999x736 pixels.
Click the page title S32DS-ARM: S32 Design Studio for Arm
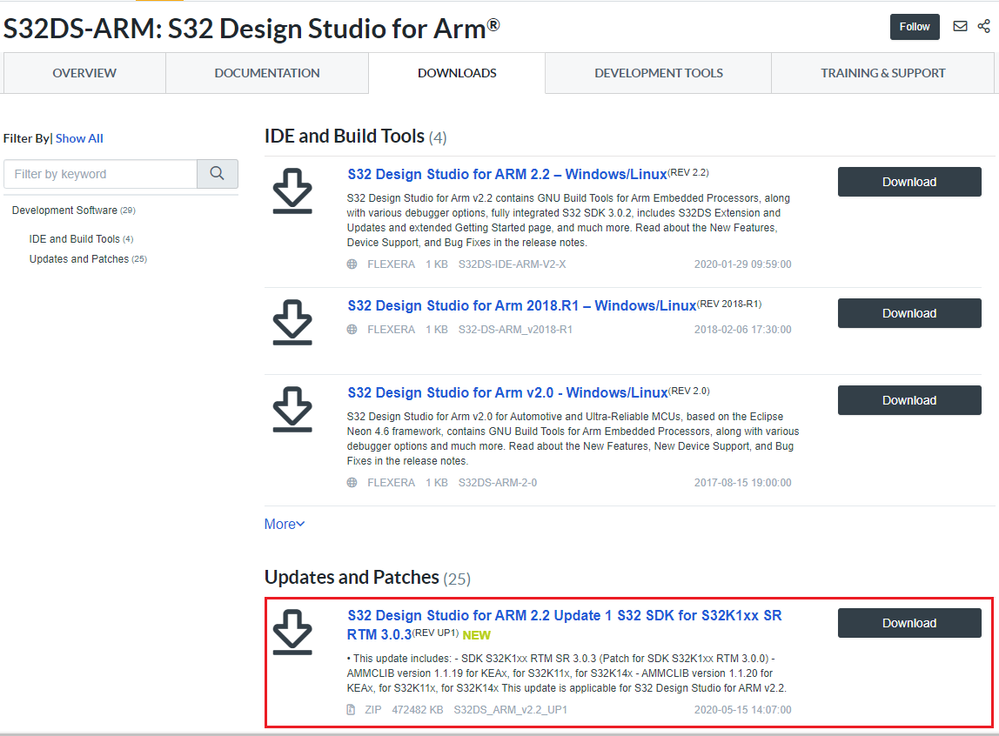pyautogui.click(x=251, y=29)
